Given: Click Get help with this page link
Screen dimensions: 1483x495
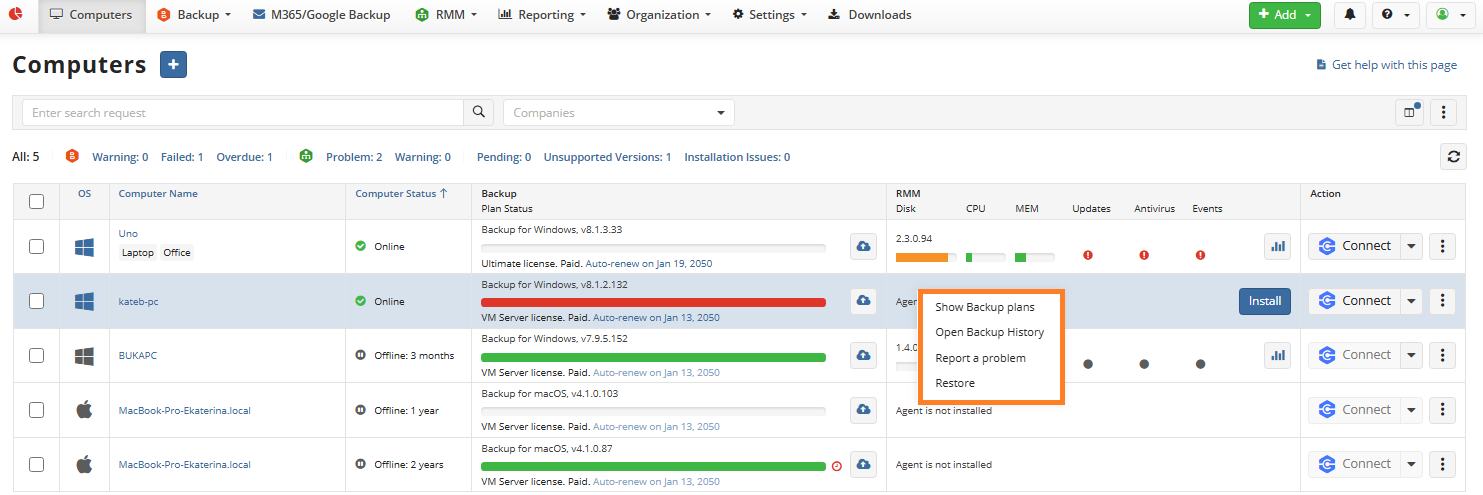Looking at the screenshot, I should pyautogui.click(x=1394, y=65).
